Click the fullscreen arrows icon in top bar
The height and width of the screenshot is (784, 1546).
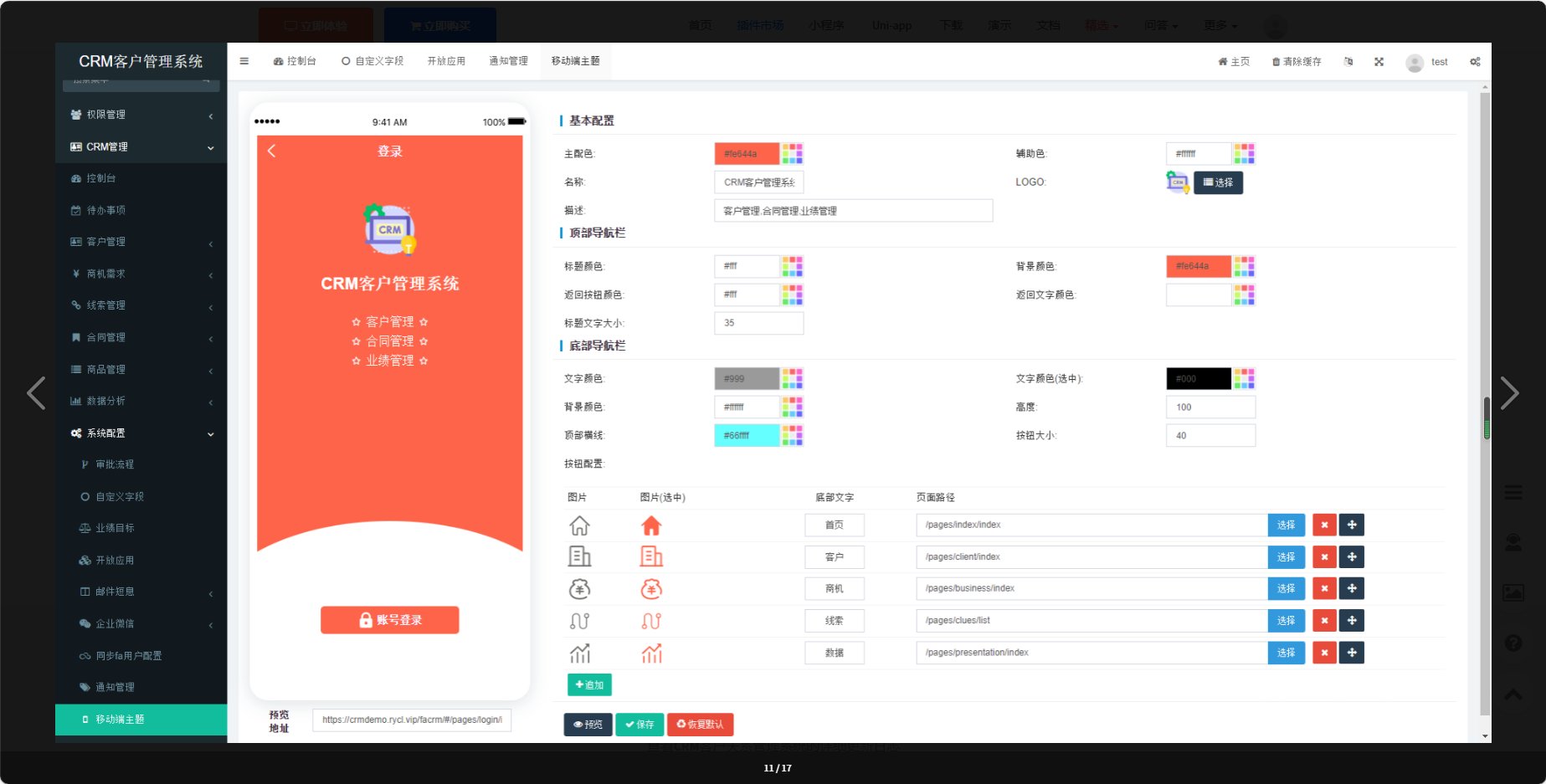(1379, 61)
